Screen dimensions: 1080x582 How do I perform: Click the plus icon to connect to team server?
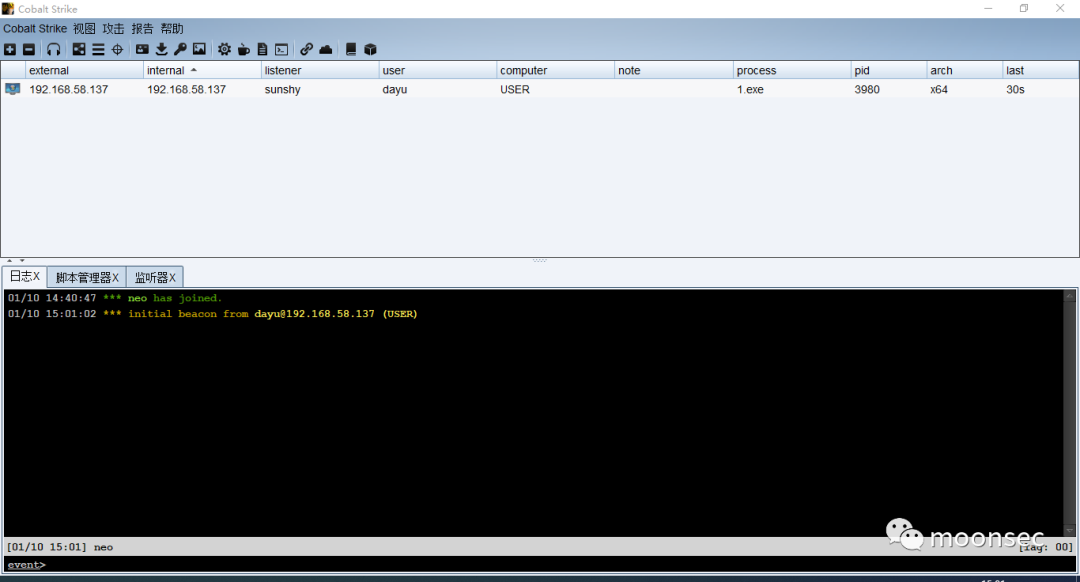[10, 50]
